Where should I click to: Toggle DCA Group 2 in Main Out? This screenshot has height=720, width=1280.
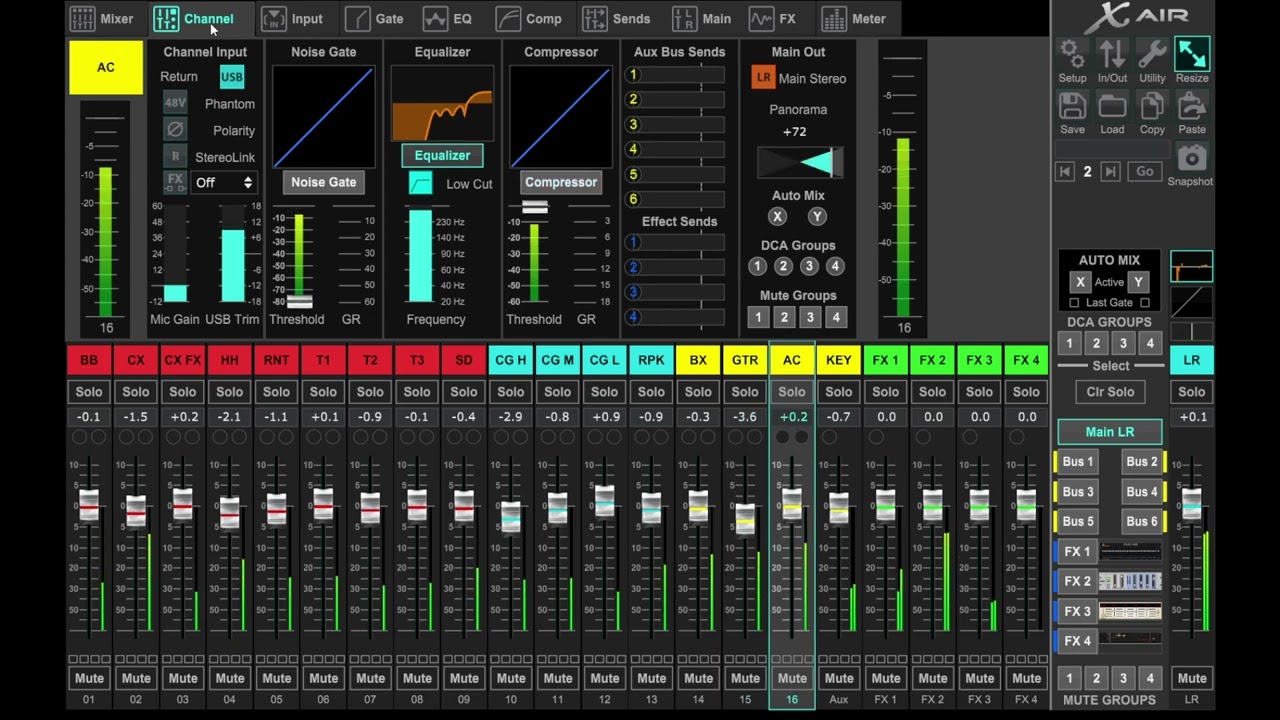[x=783, y=266]
